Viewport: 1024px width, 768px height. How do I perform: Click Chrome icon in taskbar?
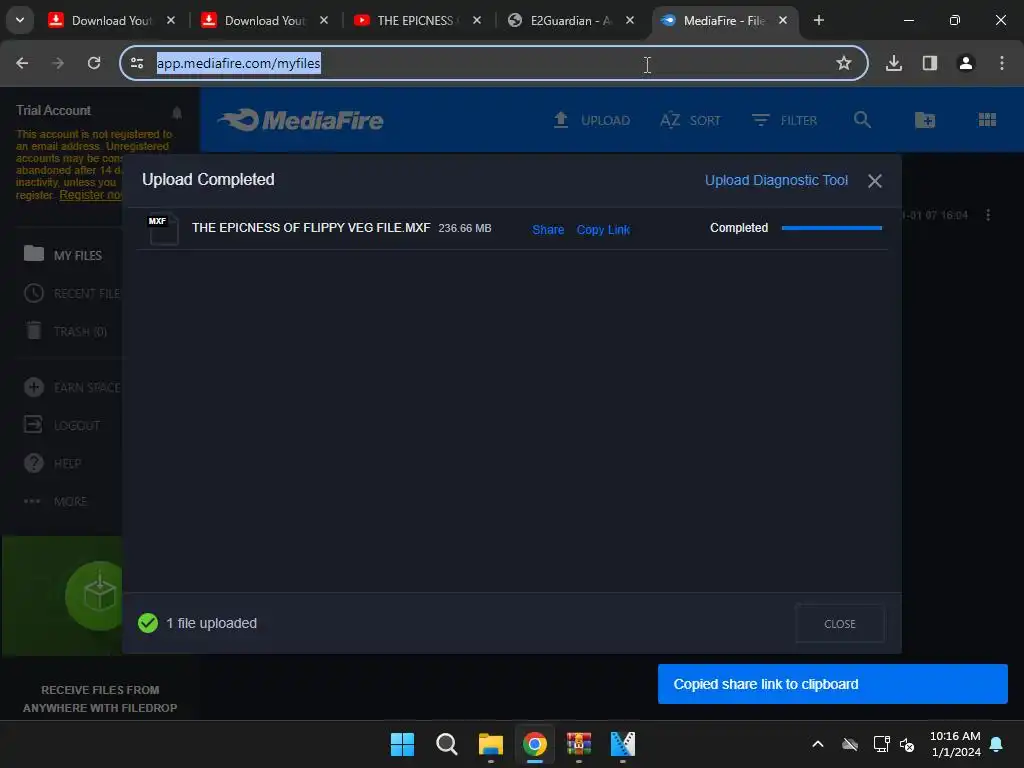[535, 744]
